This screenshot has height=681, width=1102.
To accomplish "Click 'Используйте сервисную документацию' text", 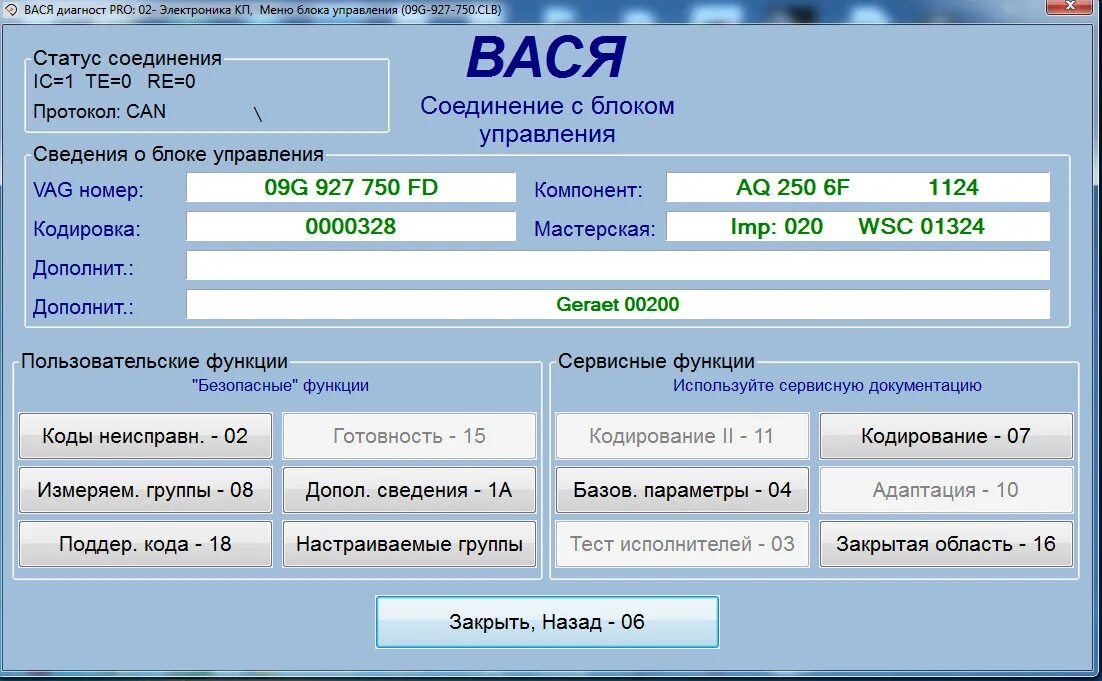I will [x=827, y=385].
